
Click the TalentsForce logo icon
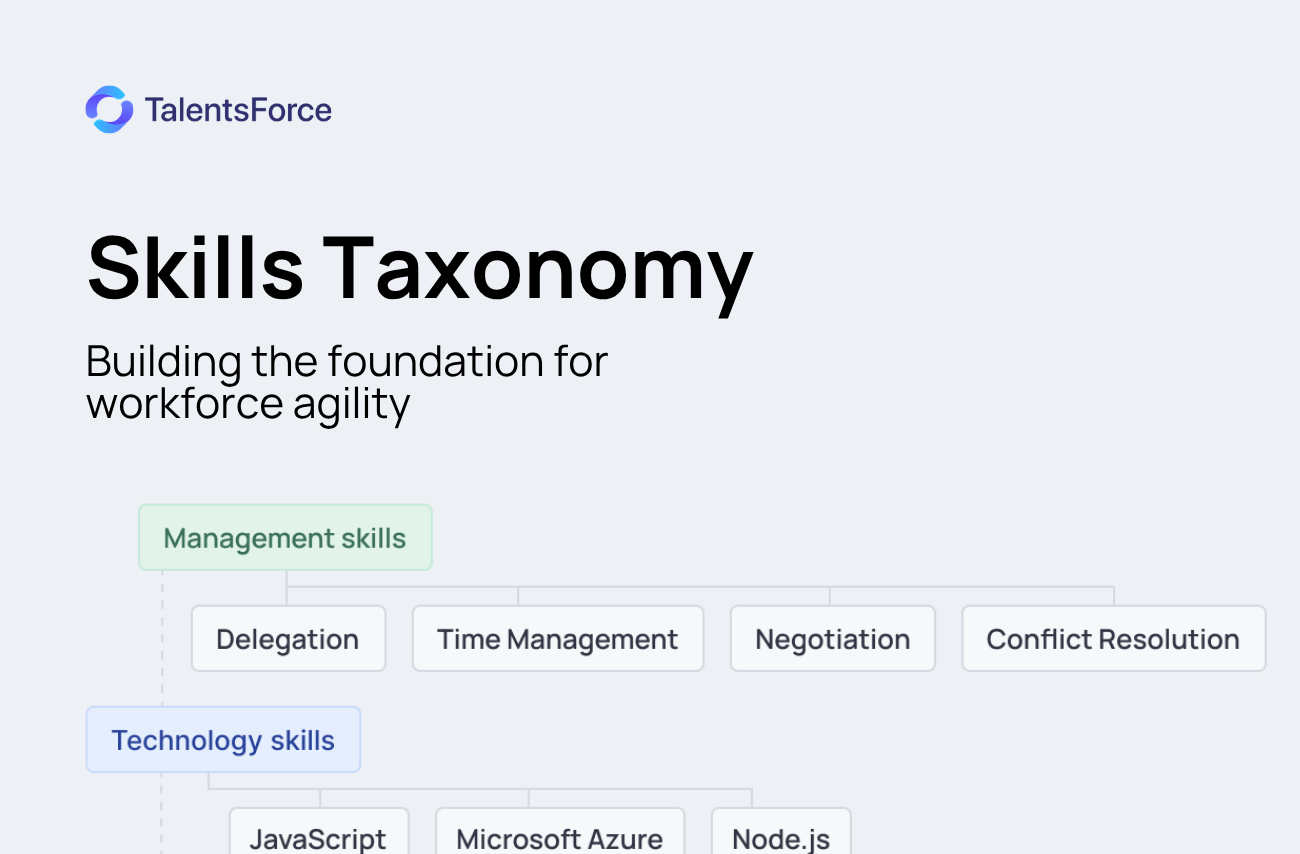pos(109,109)
